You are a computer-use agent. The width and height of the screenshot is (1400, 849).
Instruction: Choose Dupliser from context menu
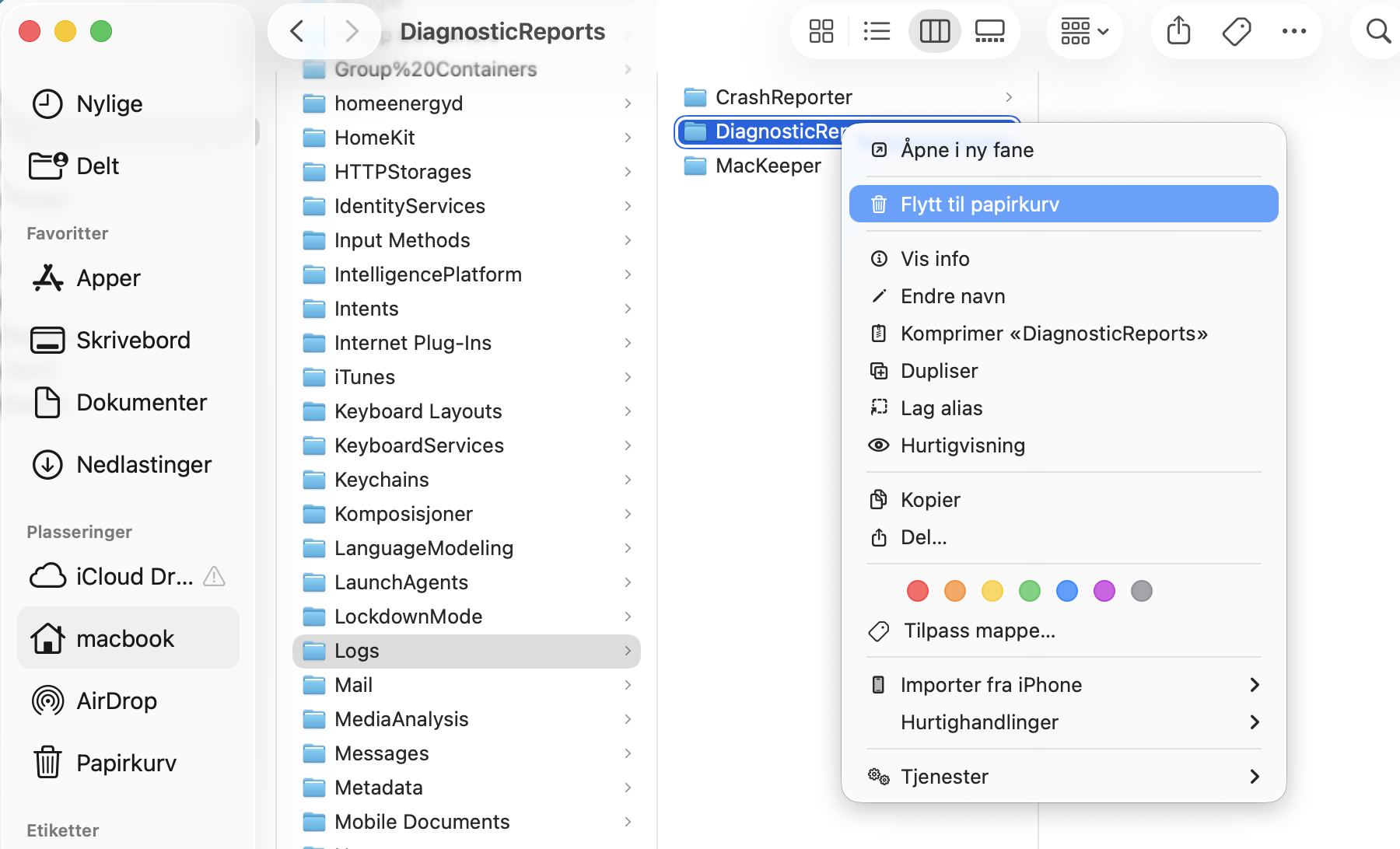[x=1063, y=371]
